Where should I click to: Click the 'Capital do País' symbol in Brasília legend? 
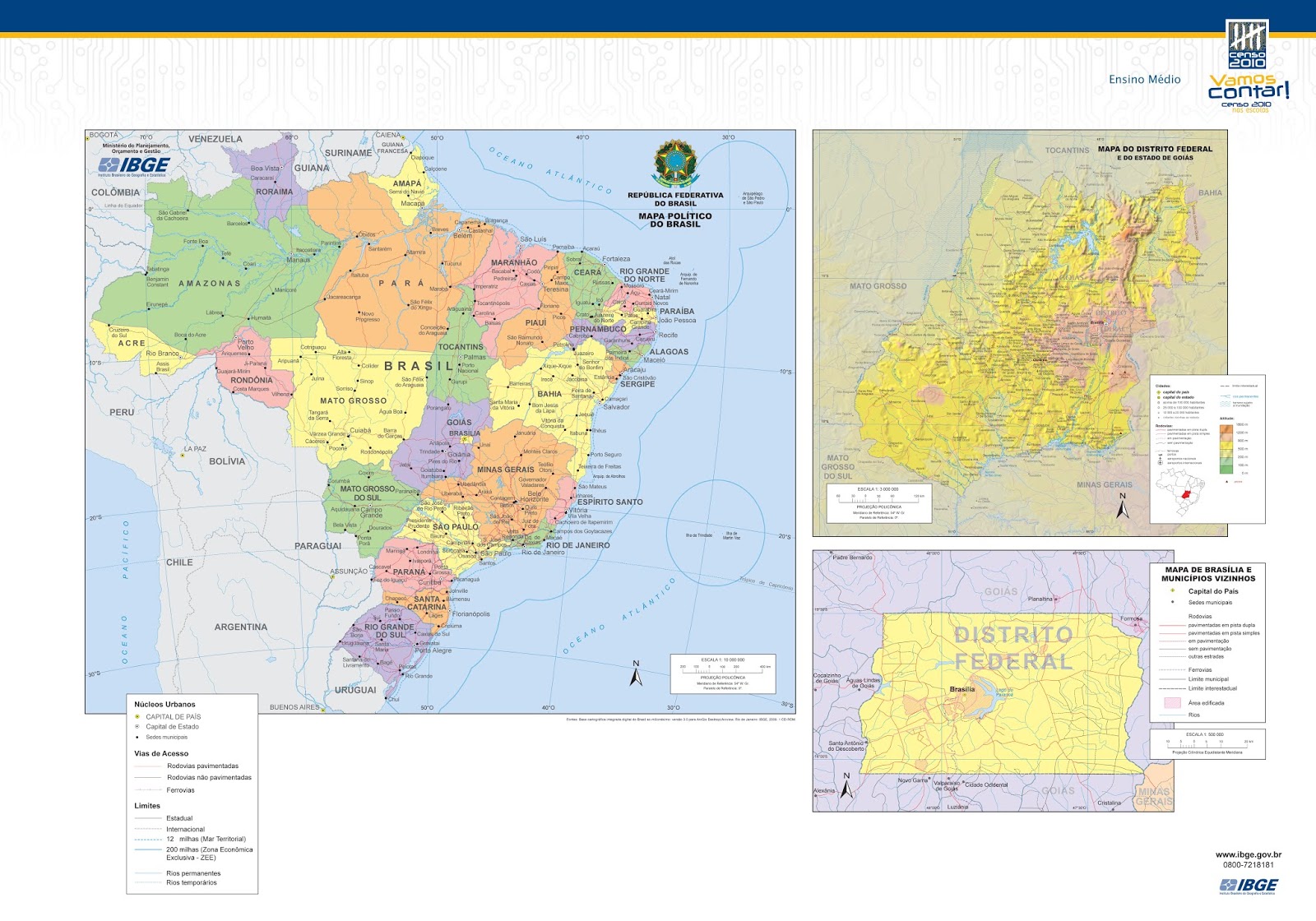pos(1173,590)
